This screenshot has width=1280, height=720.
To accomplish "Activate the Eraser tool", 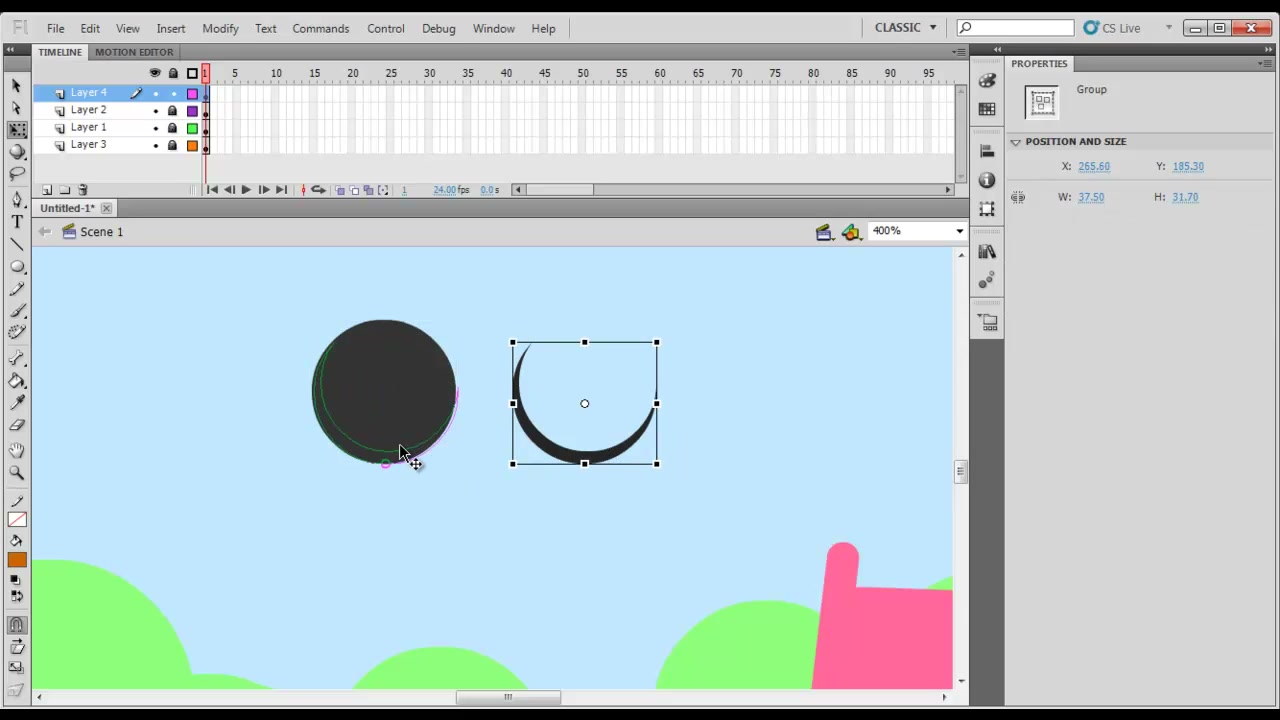I will 17,425.
